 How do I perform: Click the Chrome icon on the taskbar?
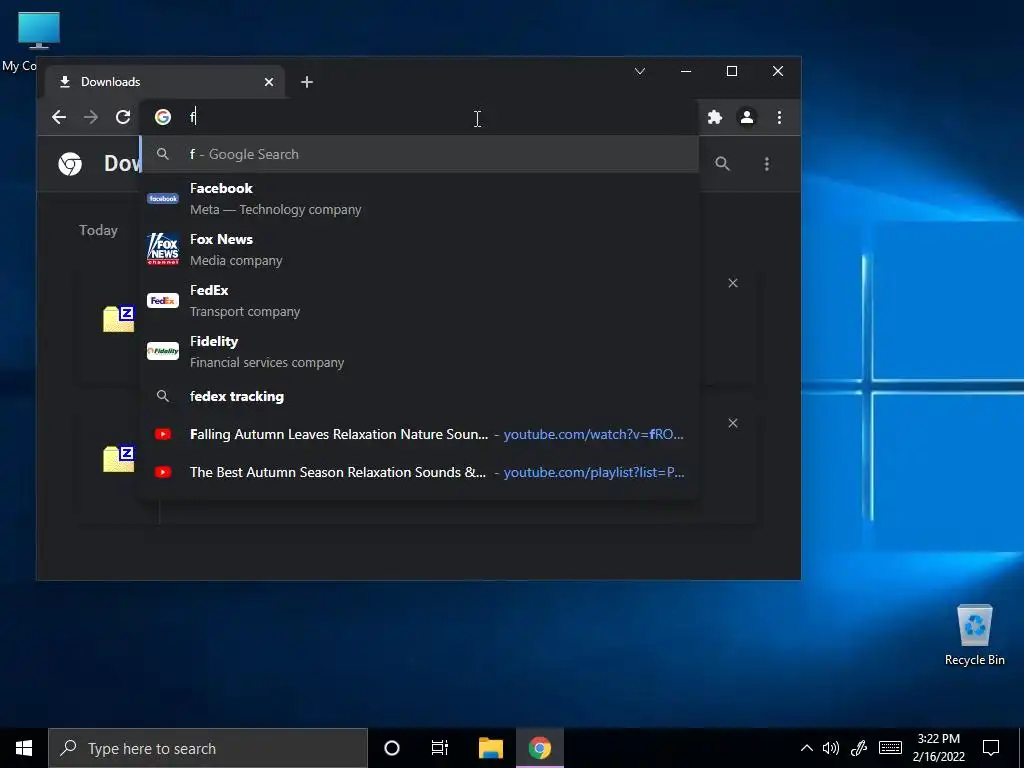[x=539, y=748]
